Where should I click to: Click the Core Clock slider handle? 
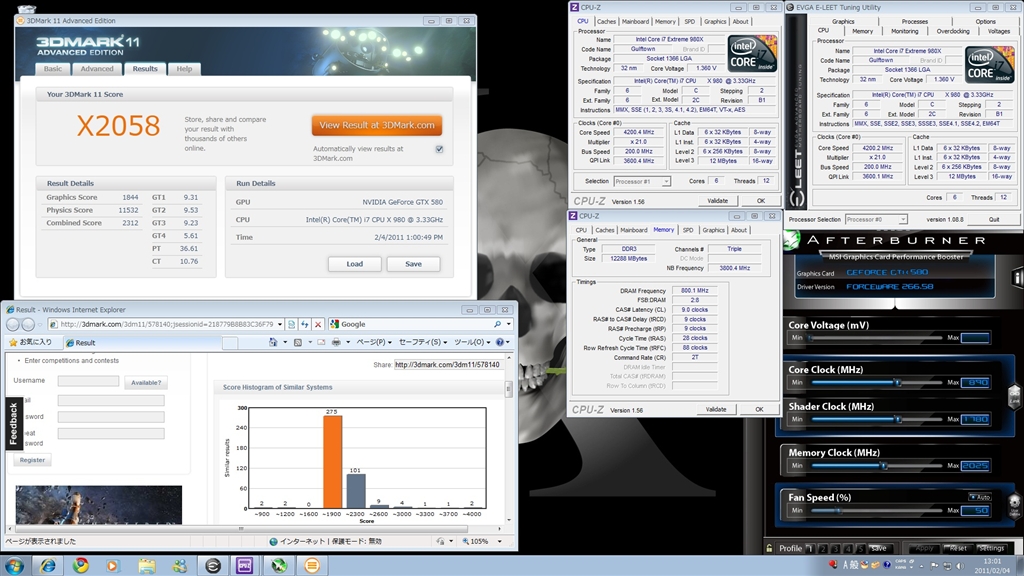click(898, 382)
